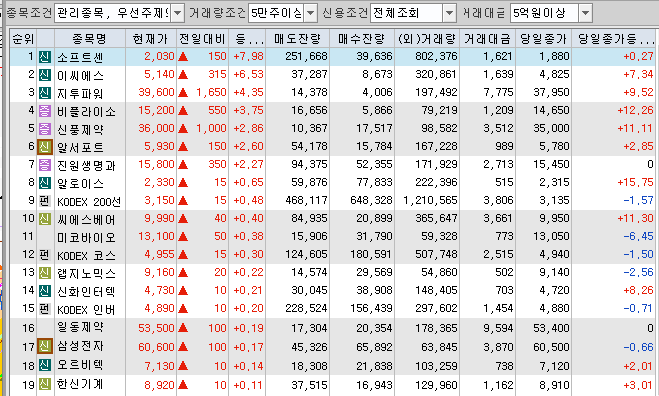Click the 신 icon beside 랩지노믹스
659x396 pixels.
pos(45,273)
